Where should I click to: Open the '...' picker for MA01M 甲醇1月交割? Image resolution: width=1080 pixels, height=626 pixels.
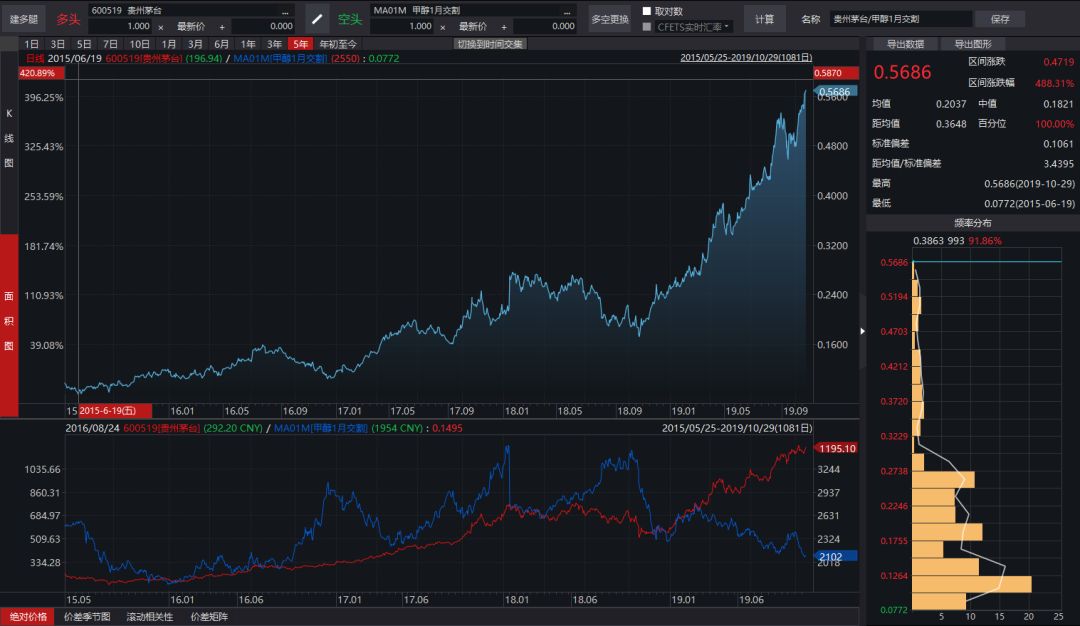click(567, 10)
